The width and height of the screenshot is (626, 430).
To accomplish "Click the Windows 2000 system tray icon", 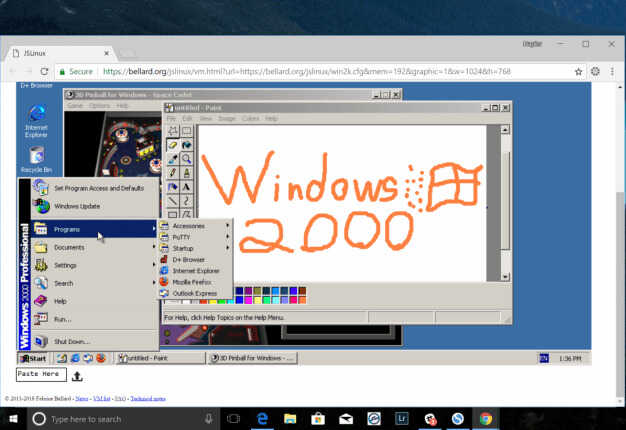I will 544,358.
